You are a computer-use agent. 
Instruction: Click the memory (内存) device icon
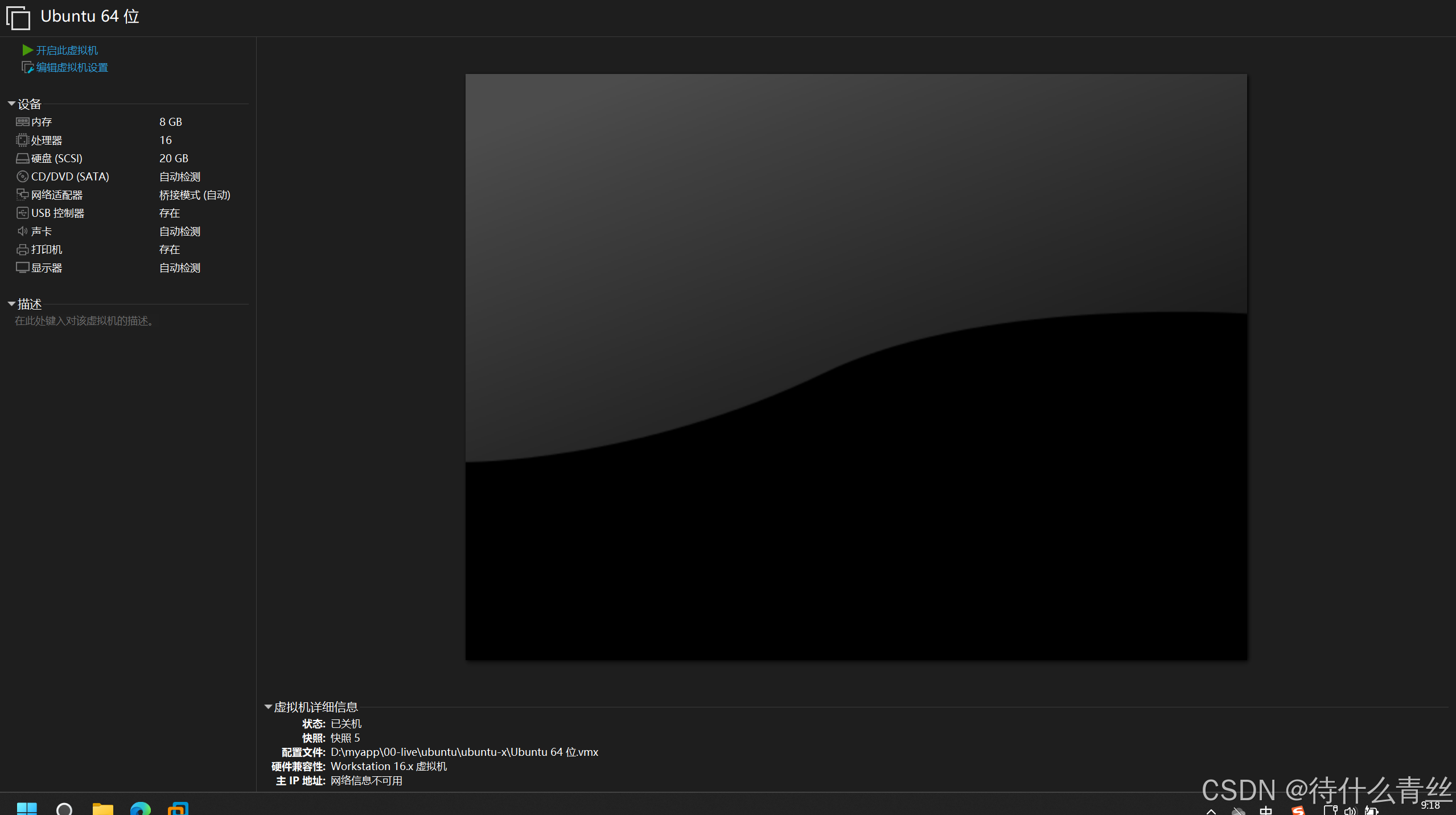point(22,122)
